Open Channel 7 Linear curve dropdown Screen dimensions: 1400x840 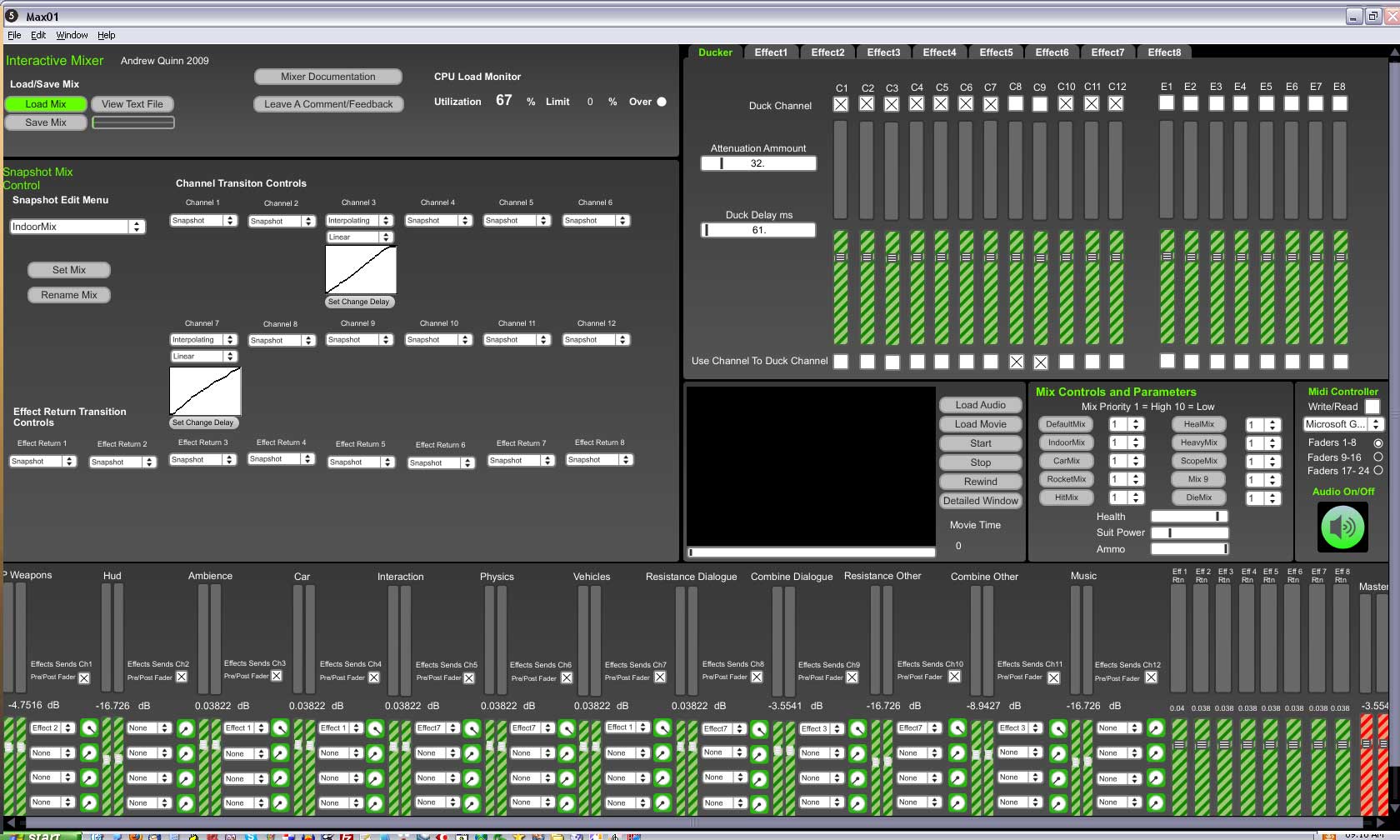pyautogui.click(x=203, y=356)
